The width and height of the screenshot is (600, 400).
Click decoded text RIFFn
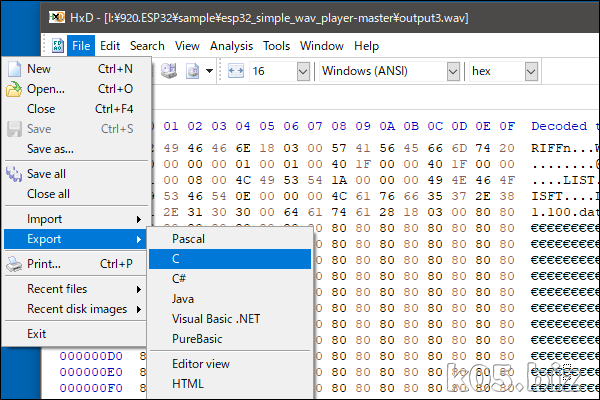(x=551, y=148)
